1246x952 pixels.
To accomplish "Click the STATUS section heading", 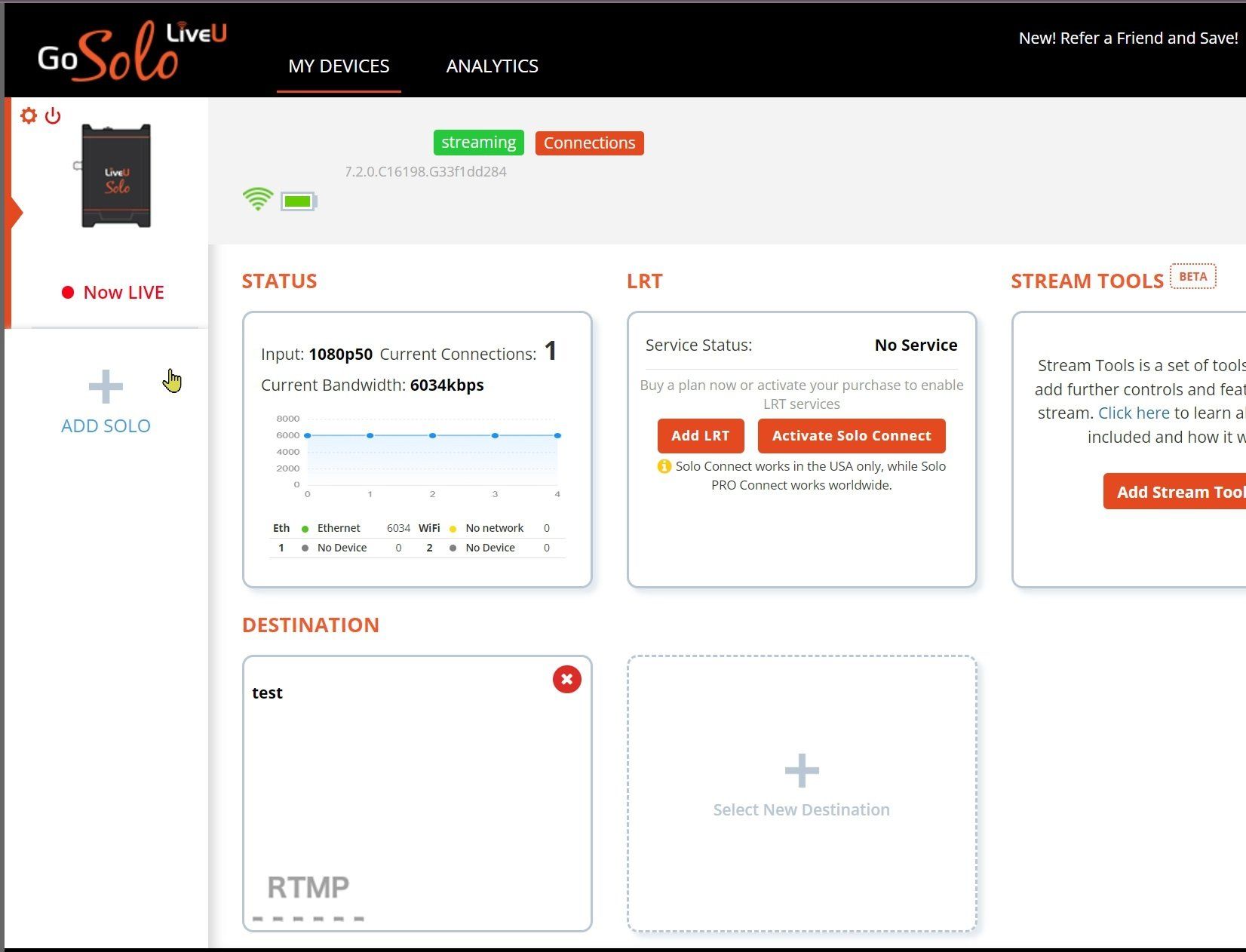I will (x=279, y=281).
